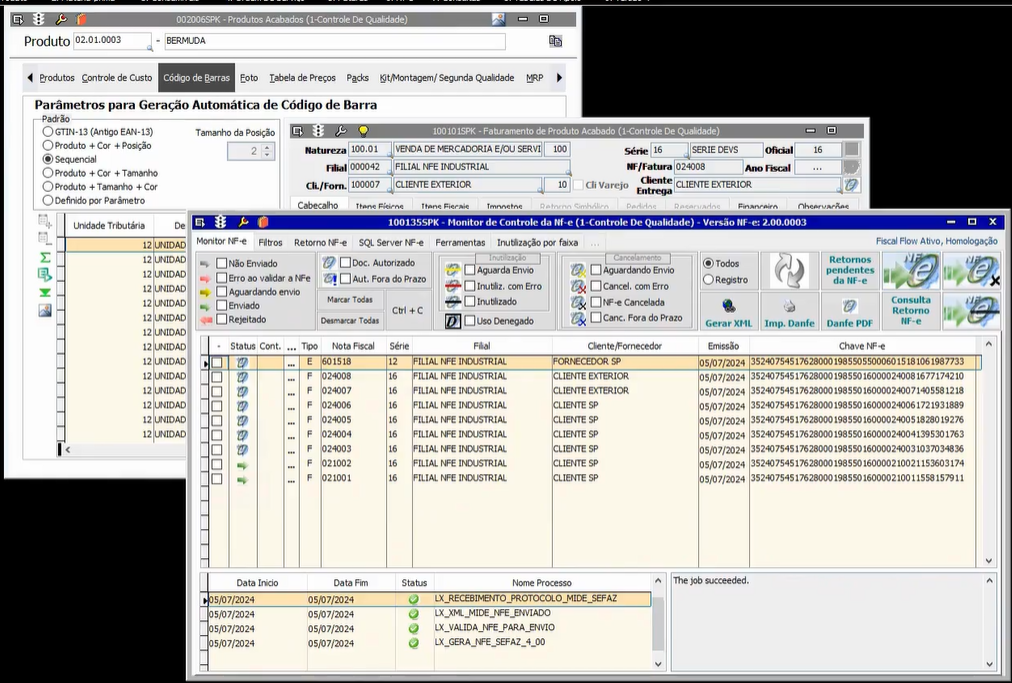1012x683 pixels.
Task: Click the refresh arrows icon in NF-e monitor
Action: (789, 270)
